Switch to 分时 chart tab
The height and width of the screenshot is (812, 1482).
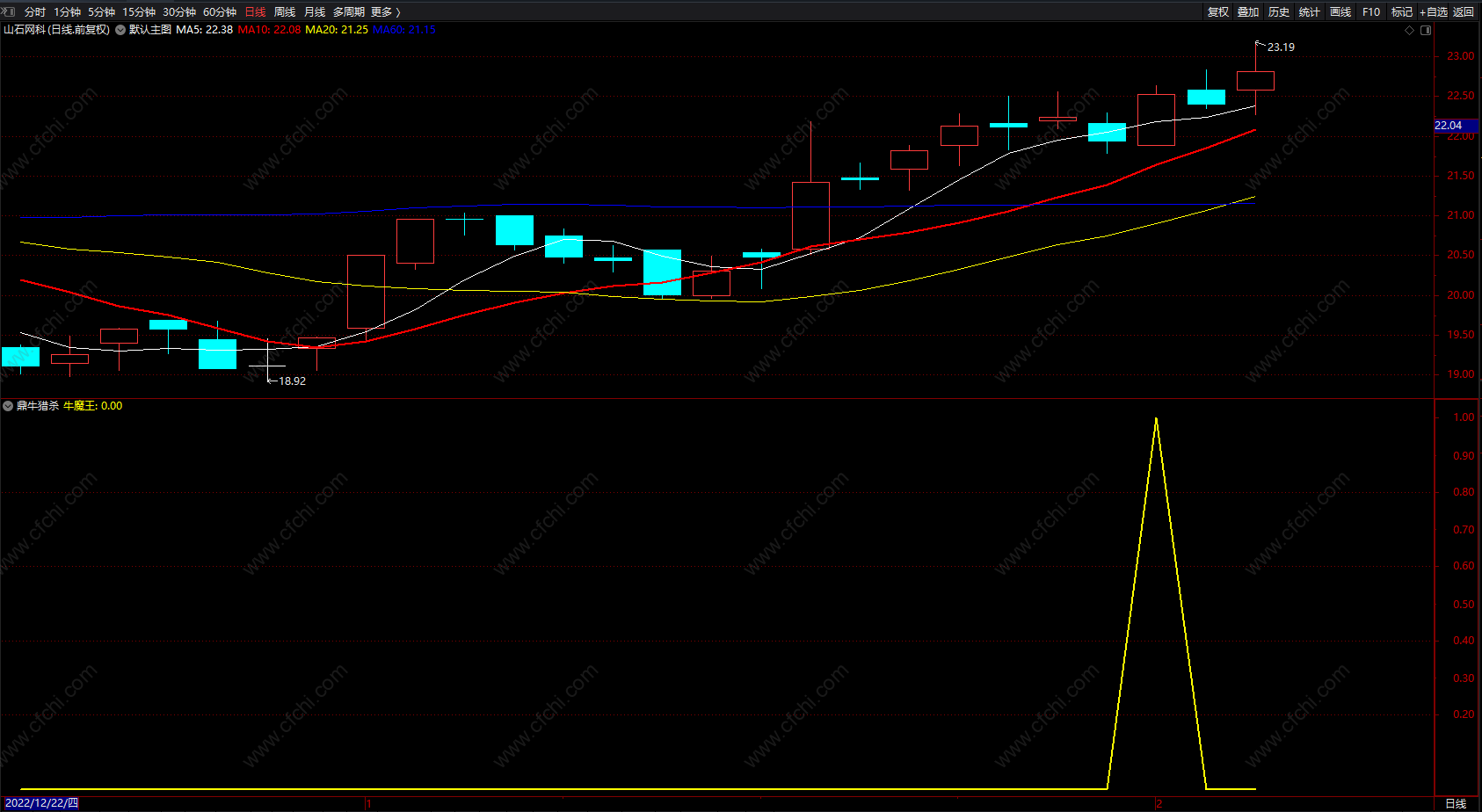click(x=35, y=12)
